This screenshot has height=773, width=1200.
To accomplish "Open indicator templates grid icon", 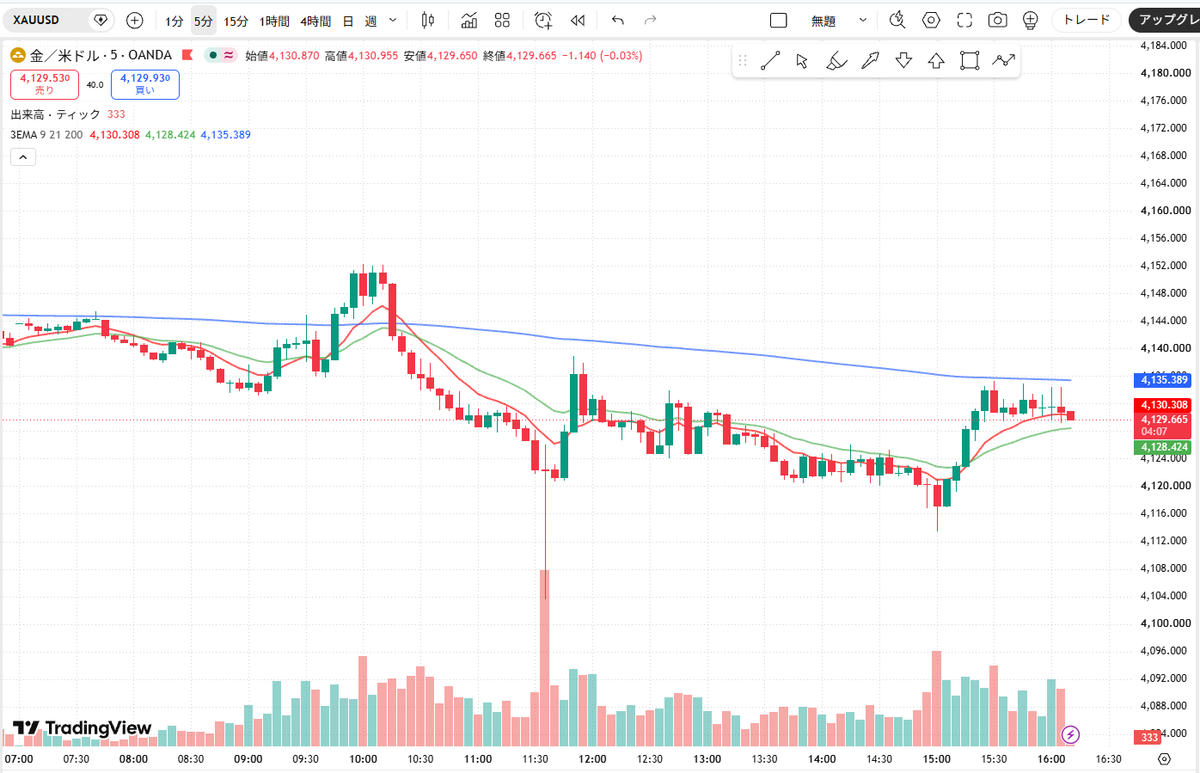I will (502, 20).
